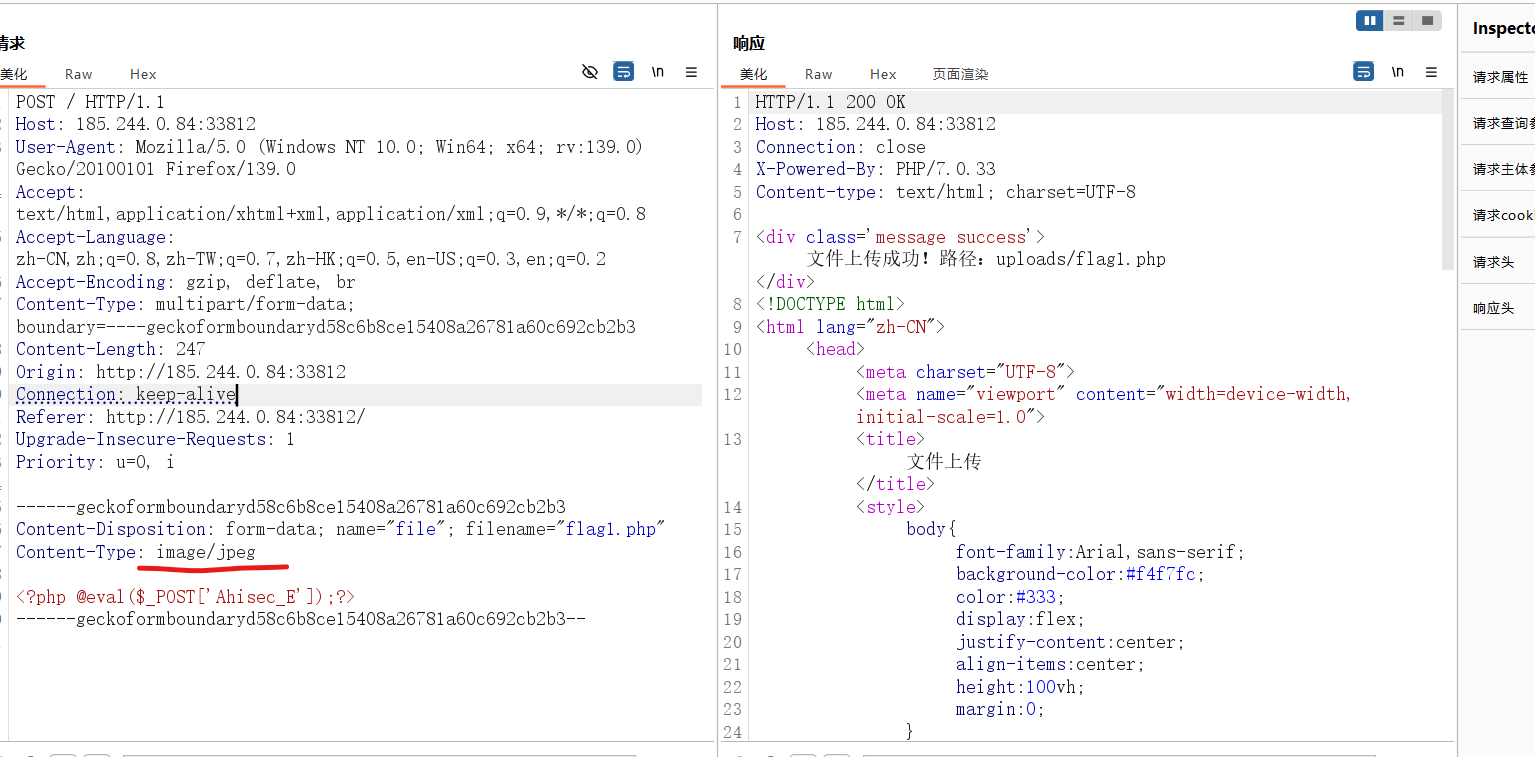Click the Inspector panel title
Image resolution: width=1535 pixels, height=757 pixels.
coord(1503,29)
